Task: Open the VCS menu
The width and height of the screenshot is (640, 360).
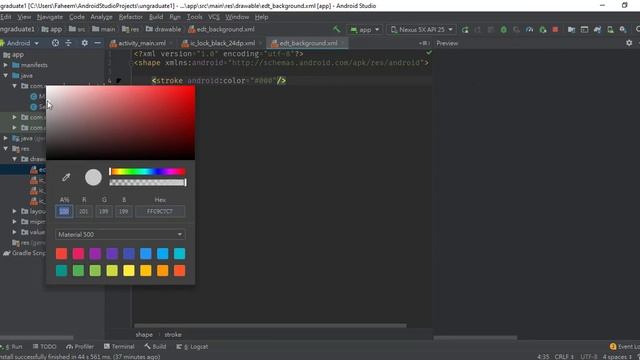Action: (x=214, y=17)
